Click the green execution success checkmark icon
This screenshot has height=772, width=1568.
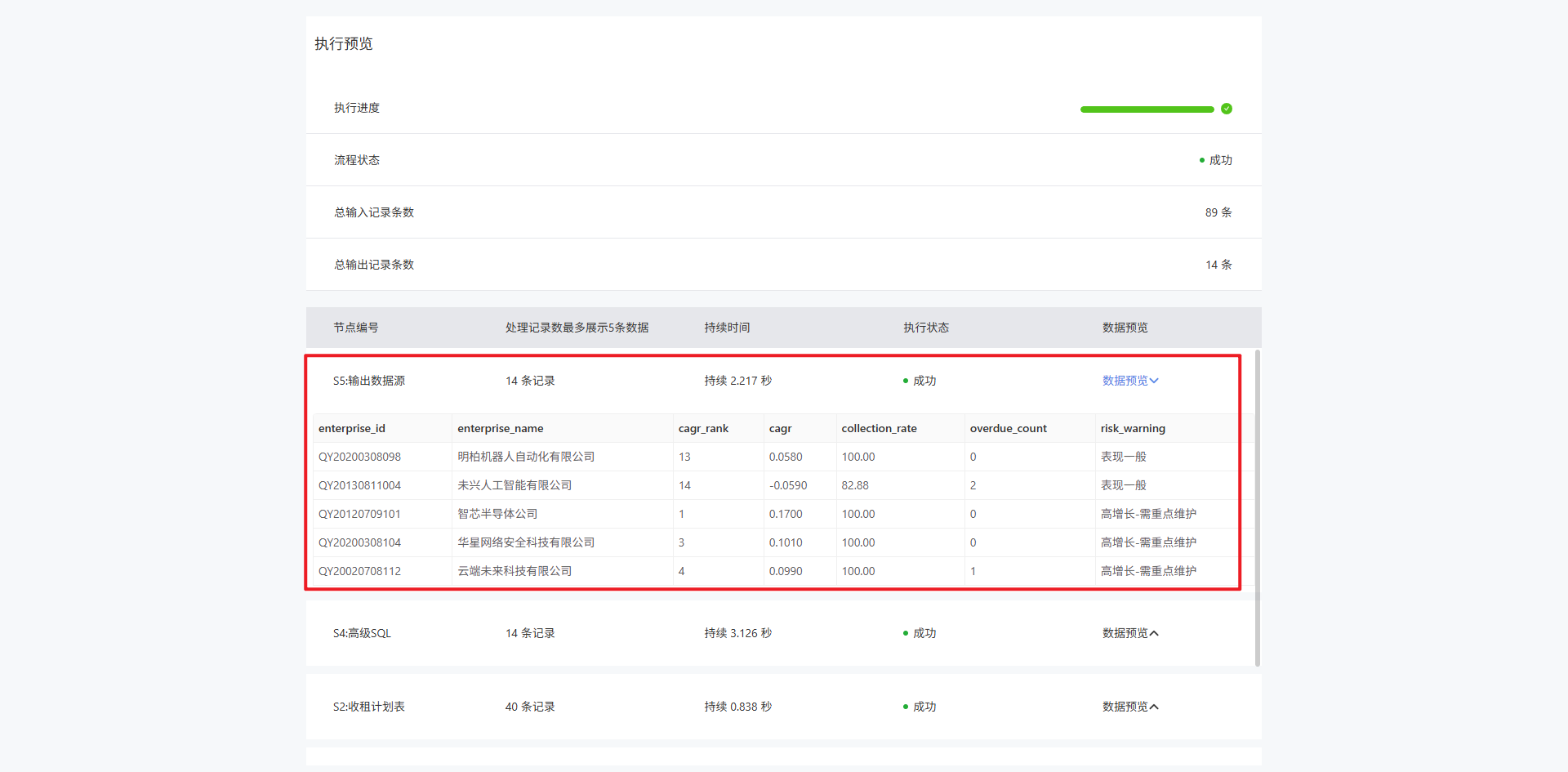[1226, 109]
